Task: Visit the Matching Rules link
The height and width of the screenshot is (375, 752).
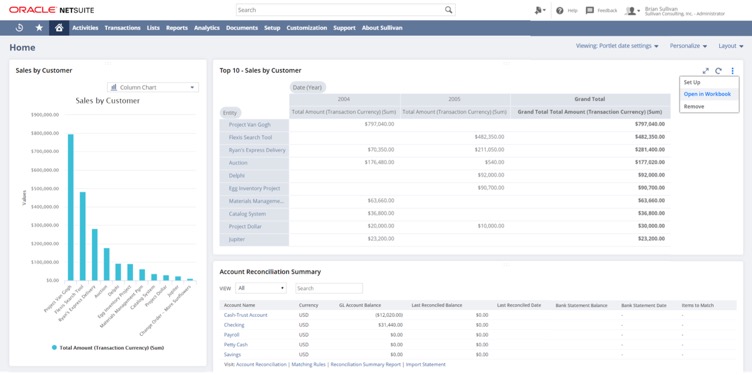Action: click(x=309, y=364)
